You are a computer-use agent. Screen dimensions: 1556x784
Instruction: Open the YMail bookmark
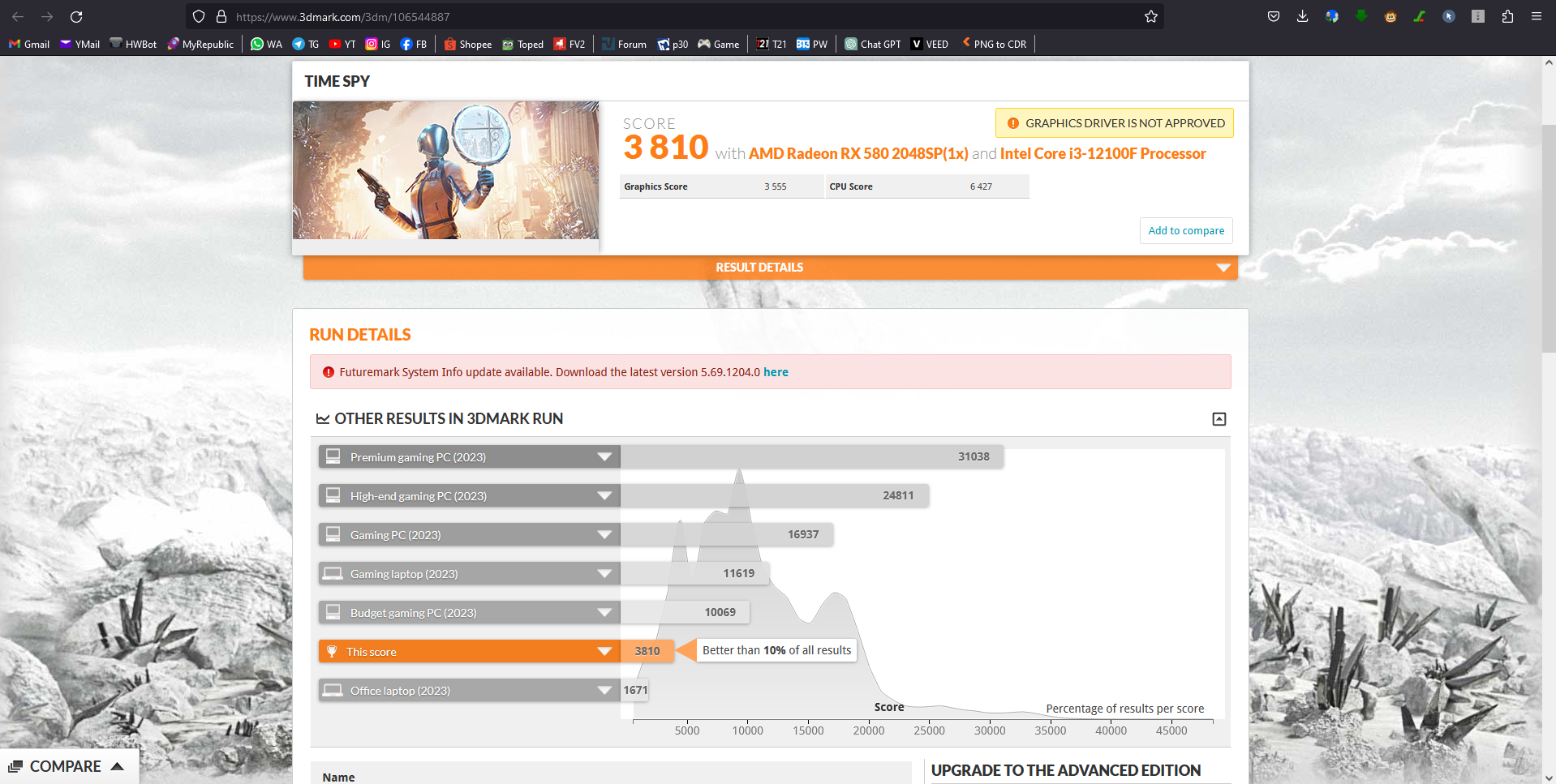[x=80, y=44]
